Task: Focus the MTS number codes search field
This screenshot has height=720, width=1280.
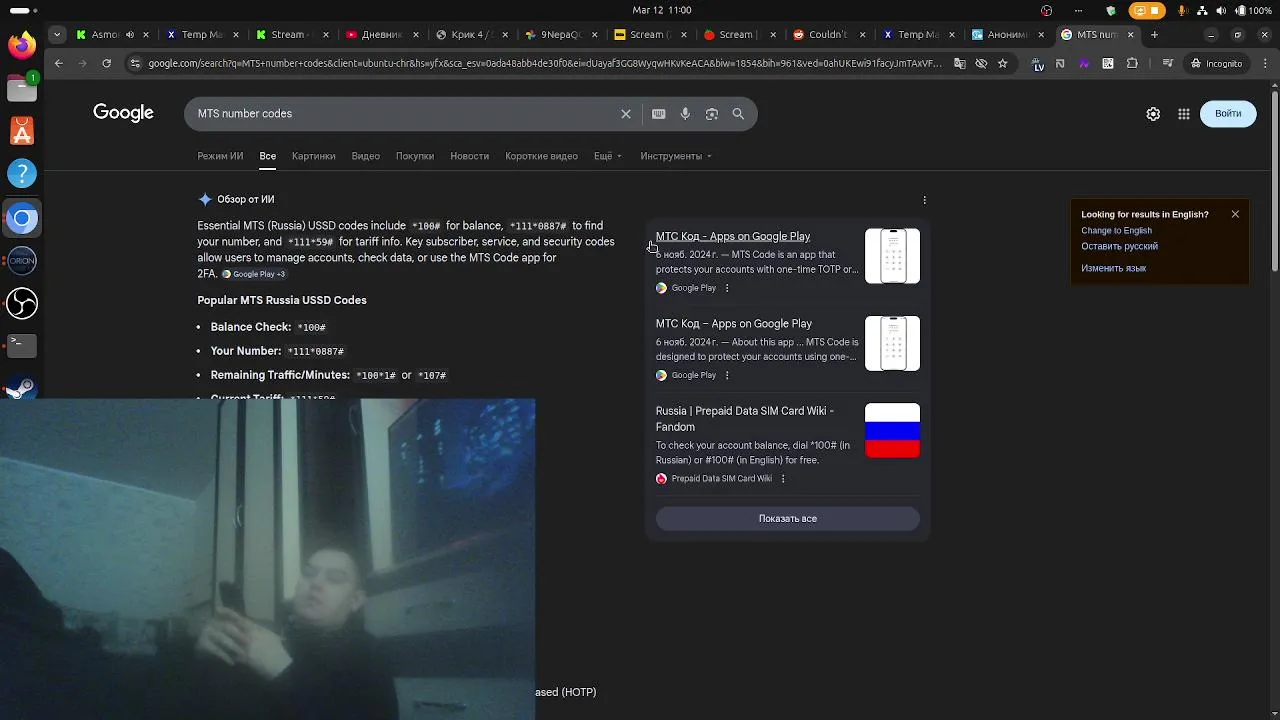Action: pos(405,114)
